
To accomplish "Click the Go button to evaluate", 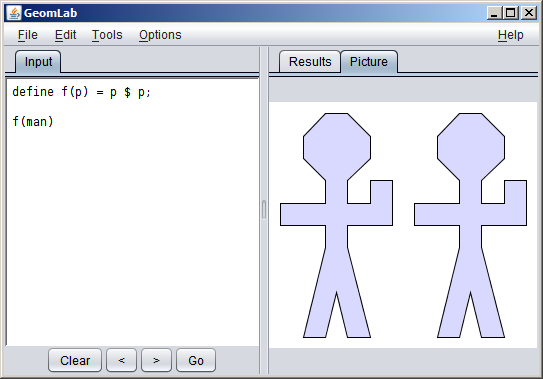I will (196, 360).
